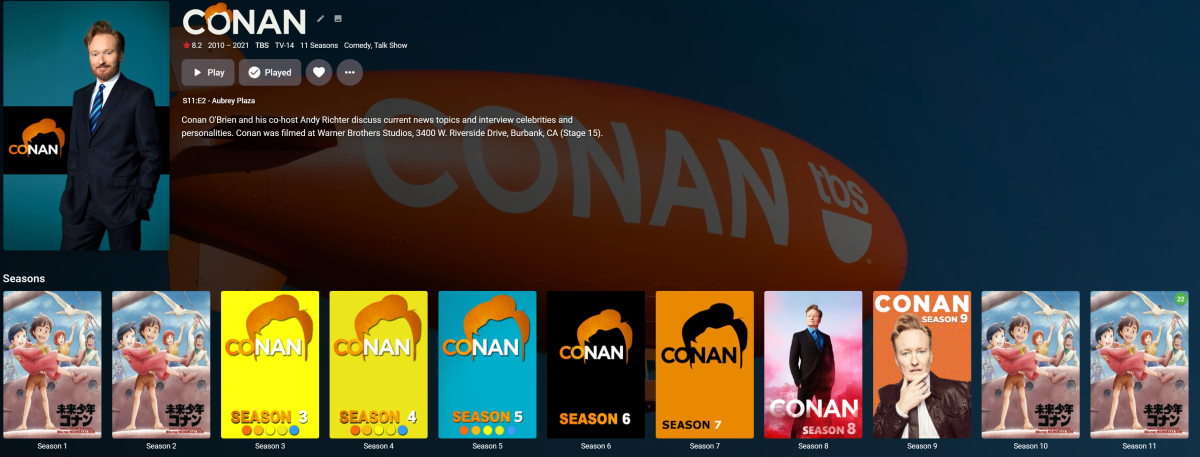Open the Season 2 poster thumbnail

[161, 365]
